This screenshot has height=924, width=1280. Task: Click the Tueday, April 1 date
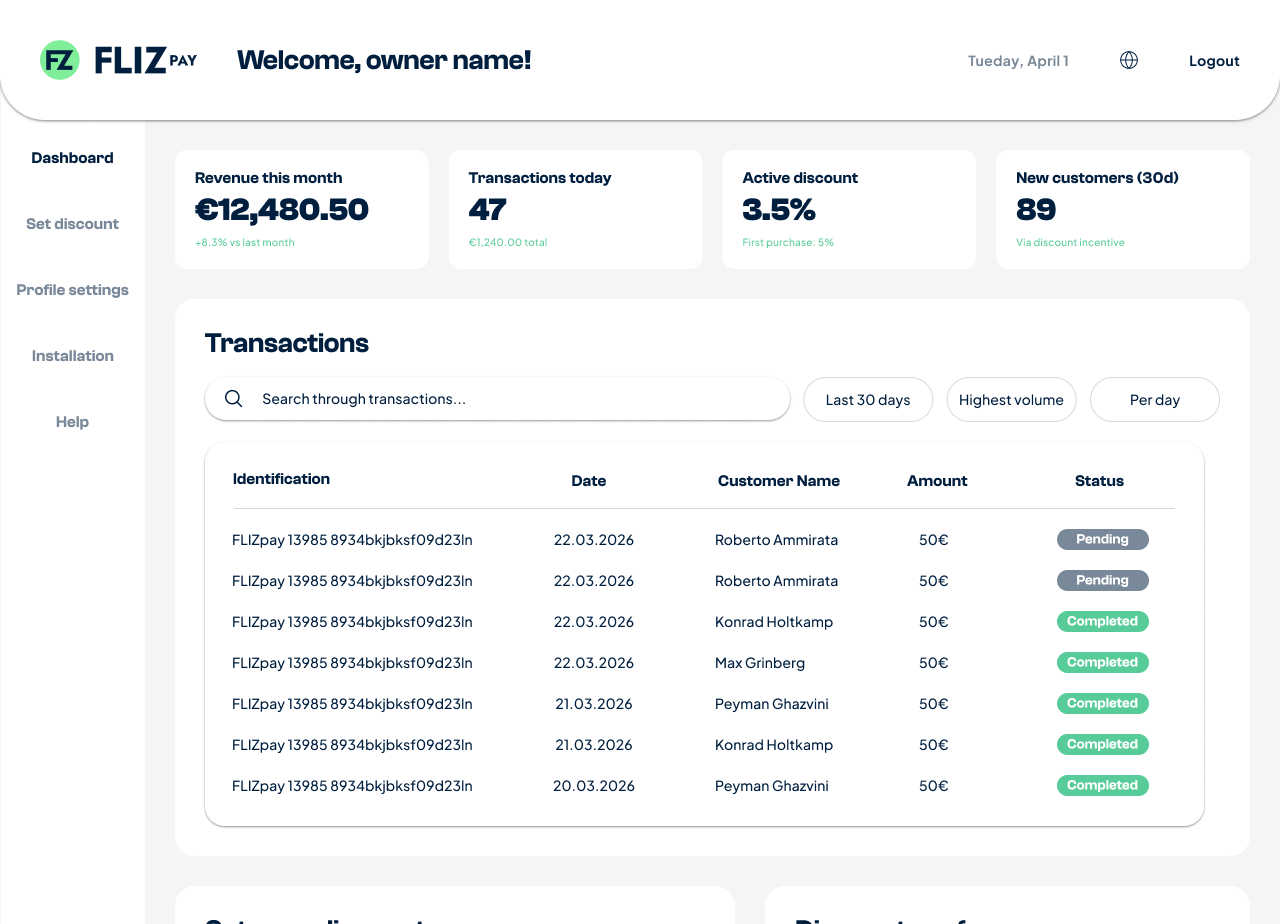pos(1018,61)
